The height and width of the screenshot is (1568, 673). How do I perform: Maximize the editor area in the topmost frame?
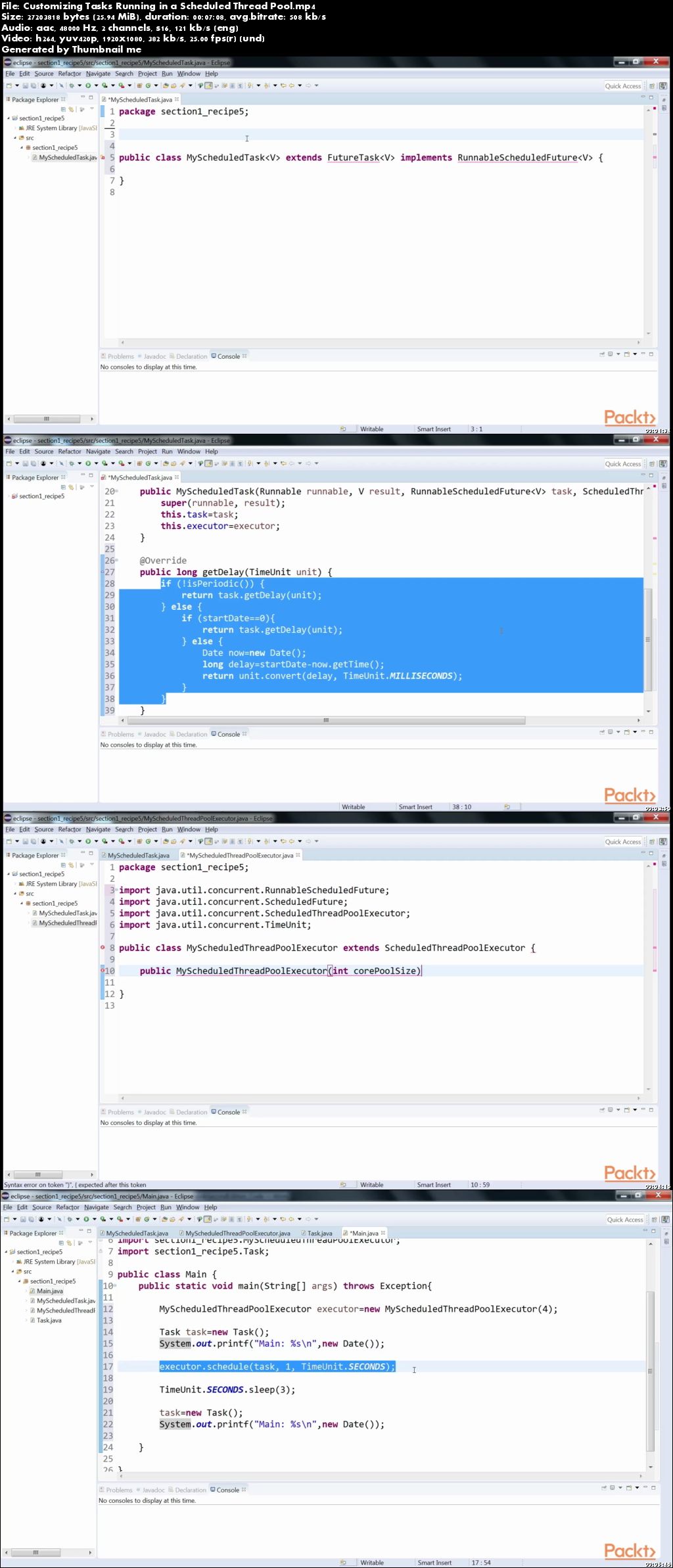click(651, 97)
